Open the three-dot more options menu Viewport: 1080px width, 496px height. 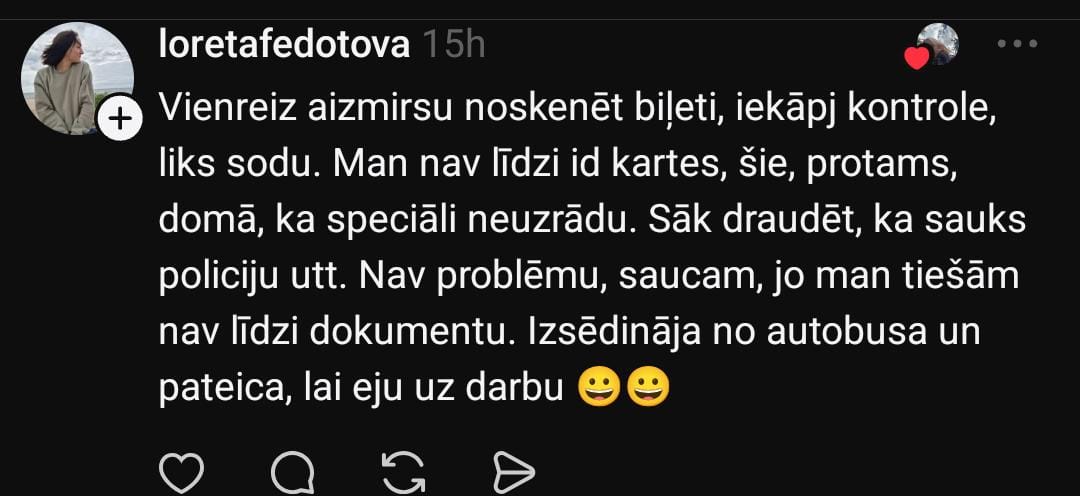1017,44
